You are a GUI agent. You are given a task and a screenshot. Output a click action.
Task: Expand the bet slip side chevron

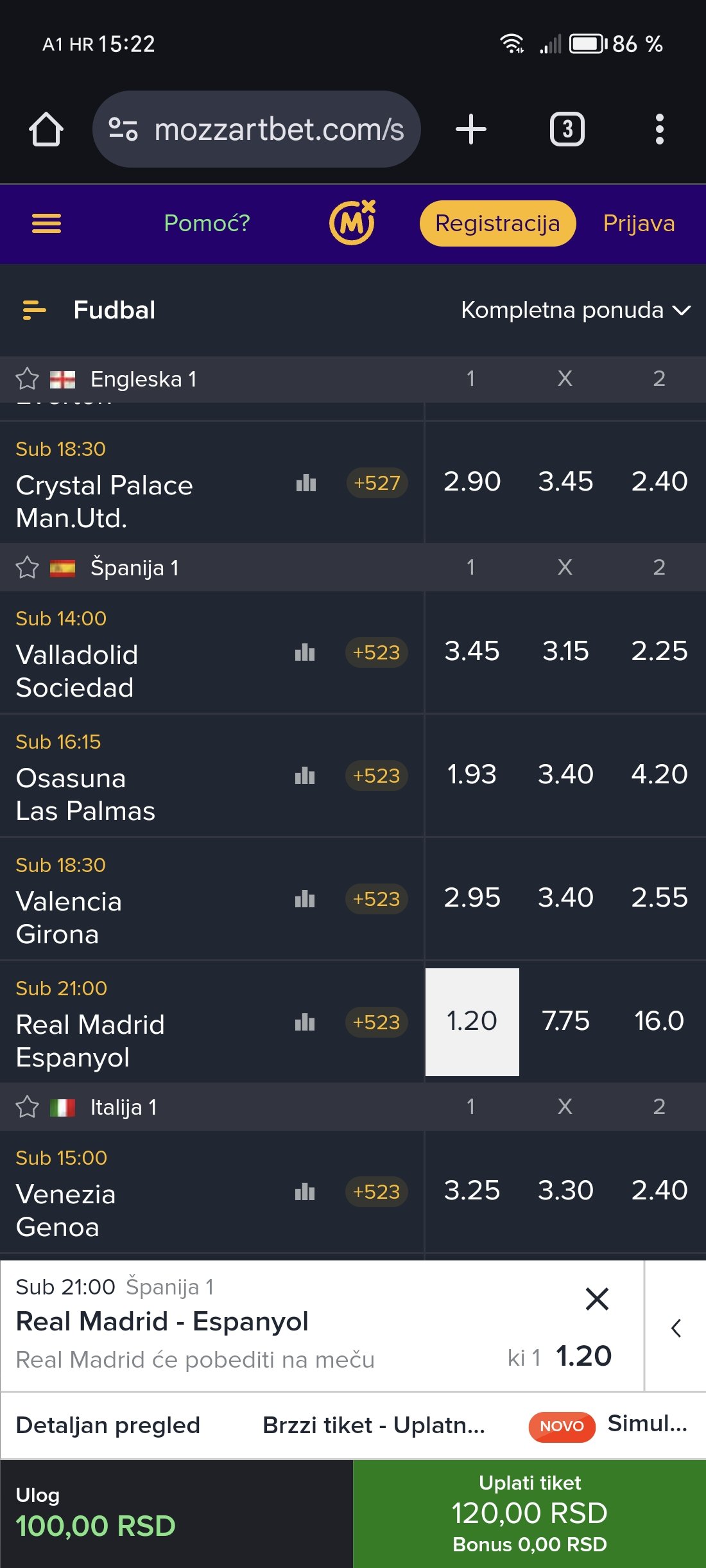pyautogui.click(x=676, y=1328)
